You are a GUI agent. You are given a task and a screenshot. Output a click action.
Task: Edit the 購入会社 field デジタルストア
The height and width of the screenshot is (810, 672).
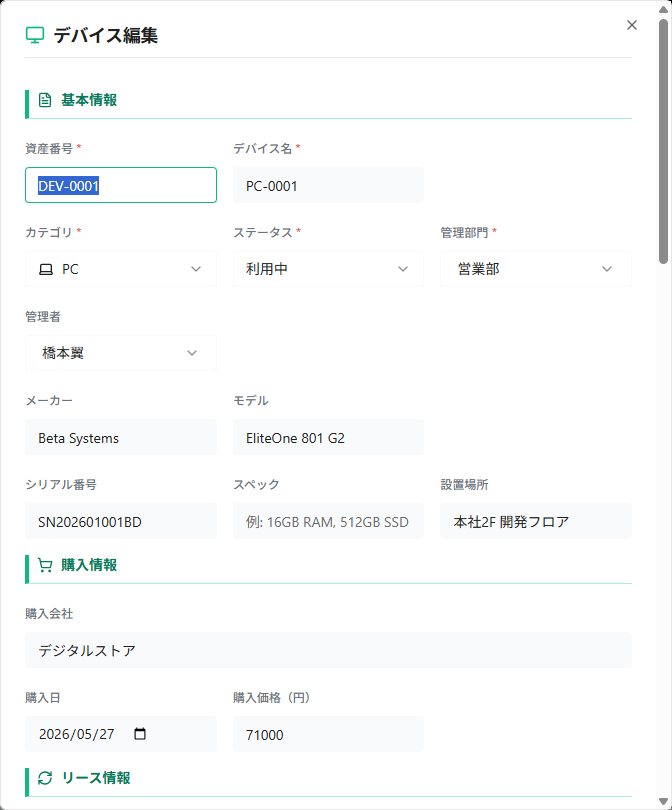click(x=328, y=650)
